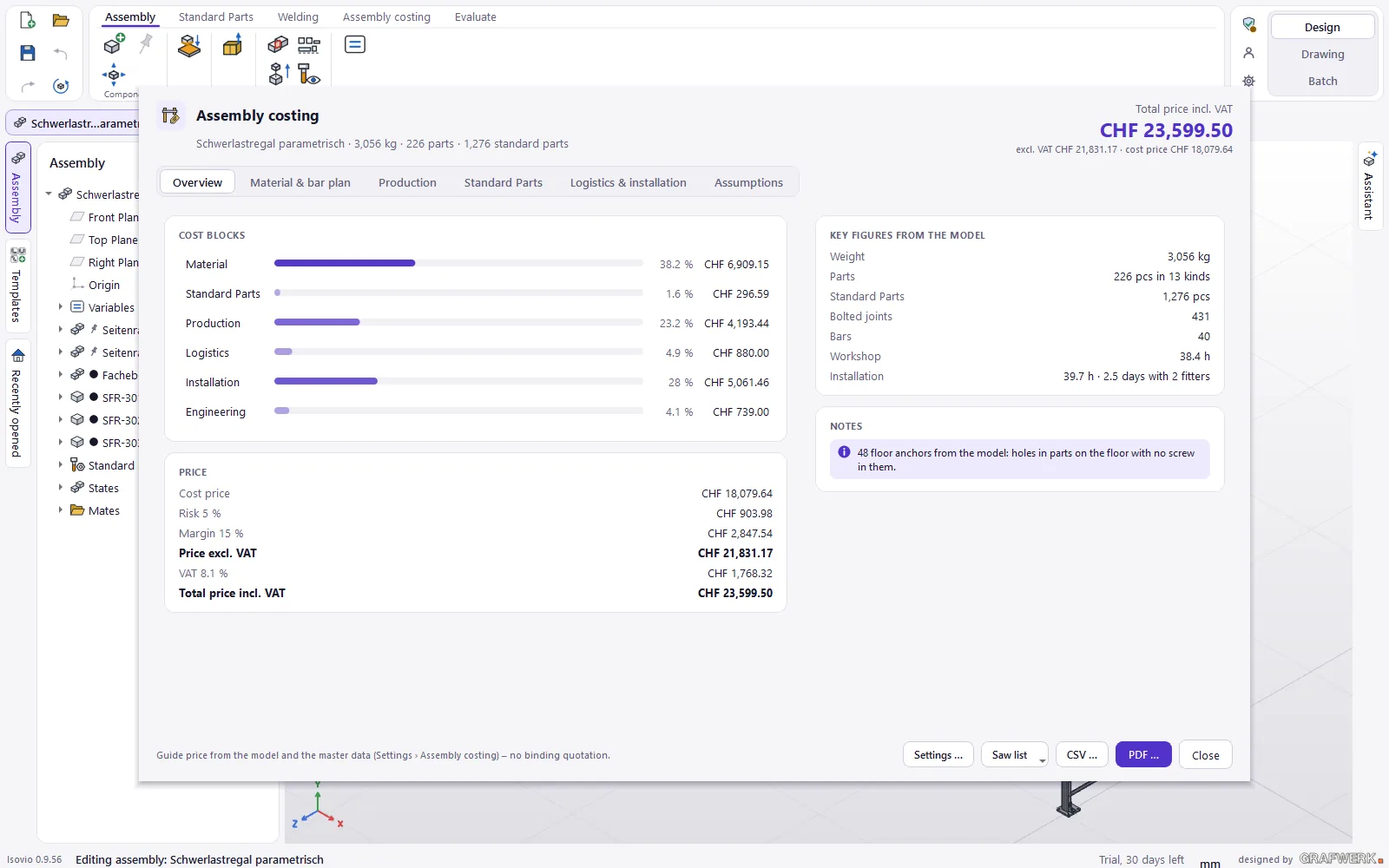This screenshot has width=1389, height=868.
Task: Open the Production tab in costing dialog
Action: (x=407, y=182)
